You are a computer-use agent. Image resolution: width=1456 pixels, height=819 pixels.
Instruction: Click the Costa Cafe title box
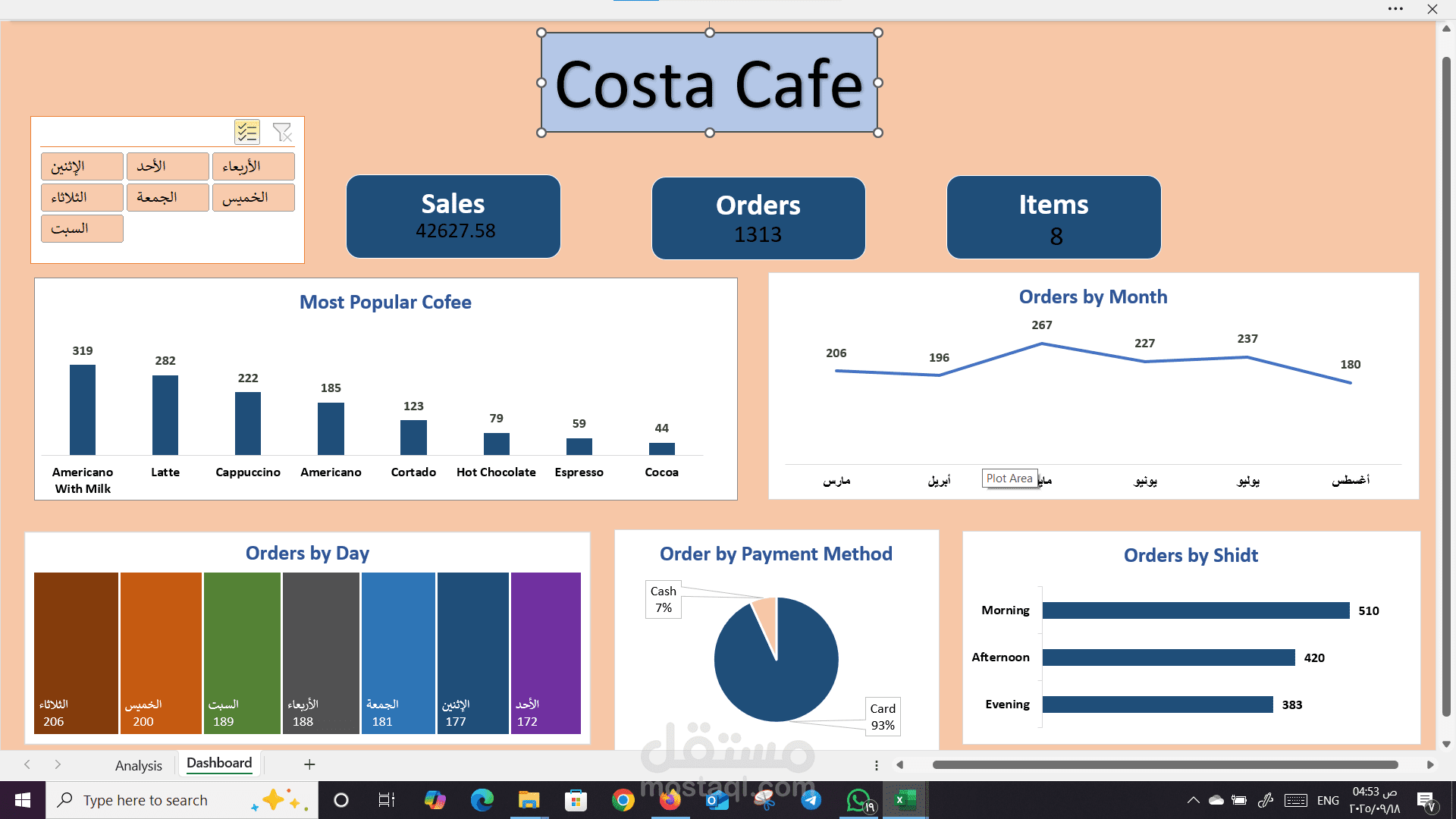pyautogui.click(x=709, y=83)
